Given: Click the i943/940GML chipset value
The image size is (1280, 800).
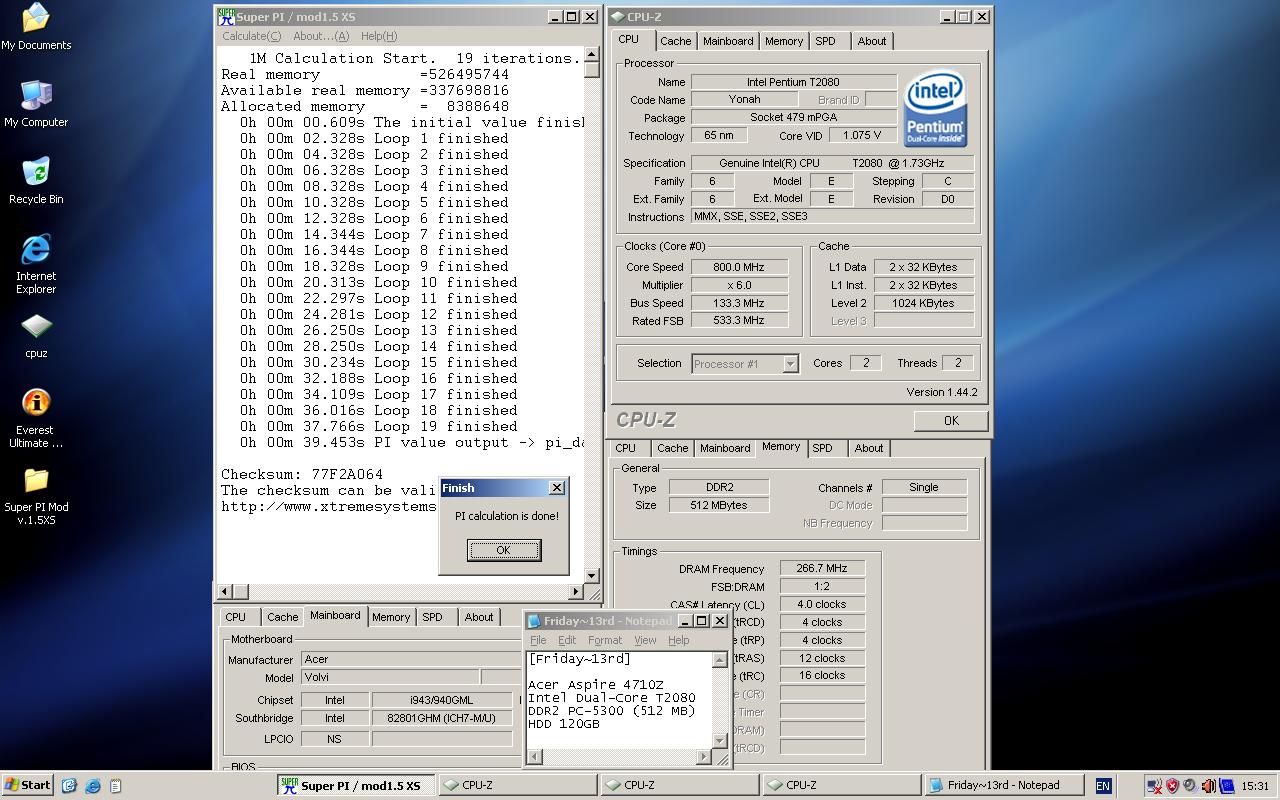Looking at the screenshot, I should (x=442, y=700).
